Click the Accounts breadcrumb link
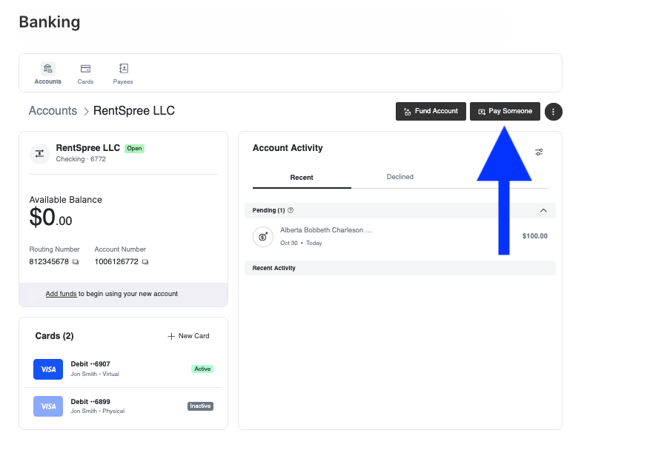The width and height of the screenshot is (670, 467). [52, 111]
